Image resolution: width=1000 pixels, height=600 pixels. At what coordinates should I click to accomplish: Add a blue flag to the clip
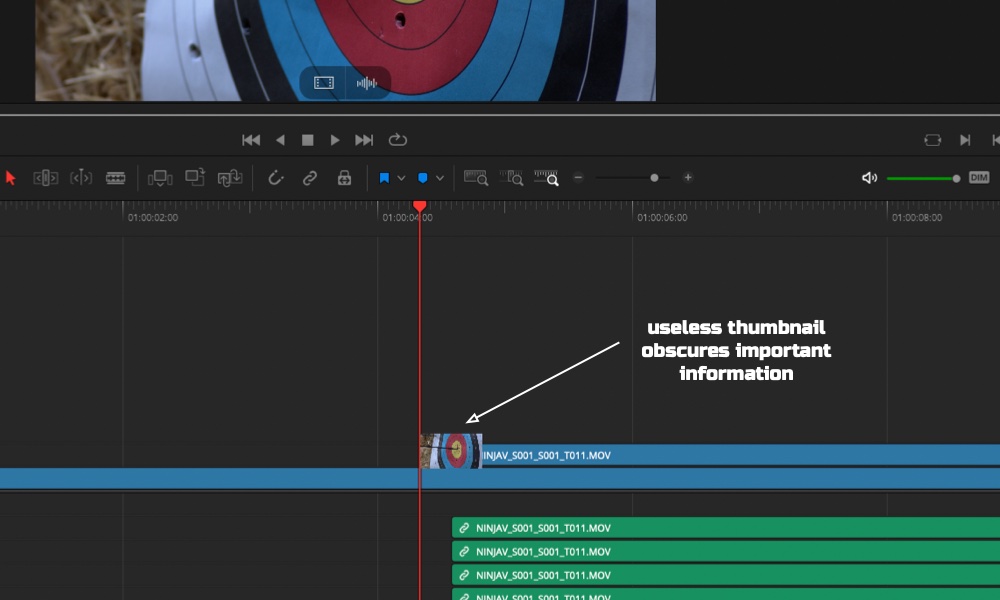click(x=384, y=178)
